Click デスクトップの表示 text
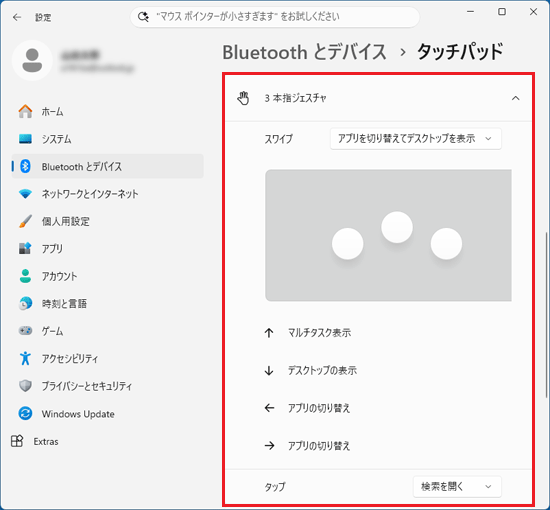550x510 pixels. pos(322,370)
